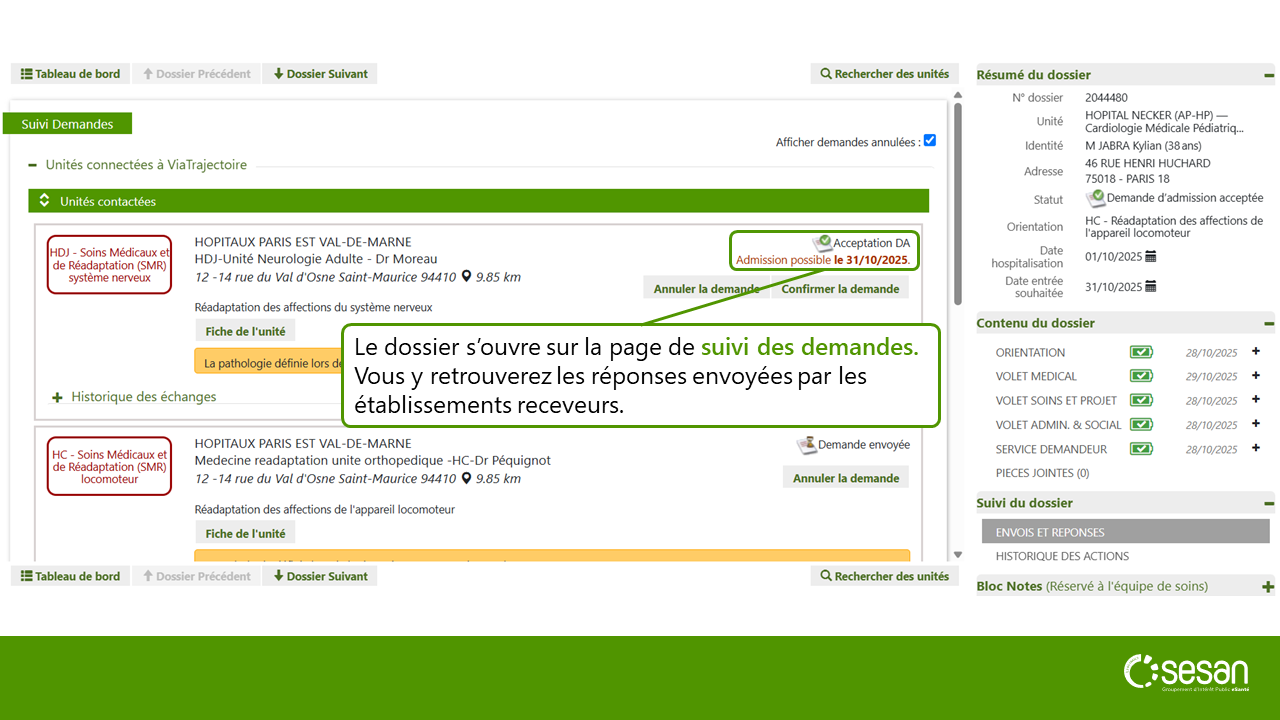Image resolution: width=1280 pixels, height=720 pixels.
Task: Open top Rechercher des unités search
Action: (884, 74)
